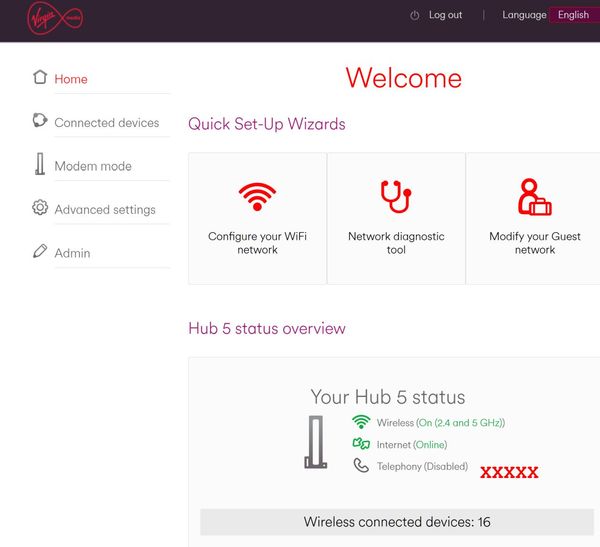Click the Advanced settings gear icon
Screen dimensions: 600x547
40,208
